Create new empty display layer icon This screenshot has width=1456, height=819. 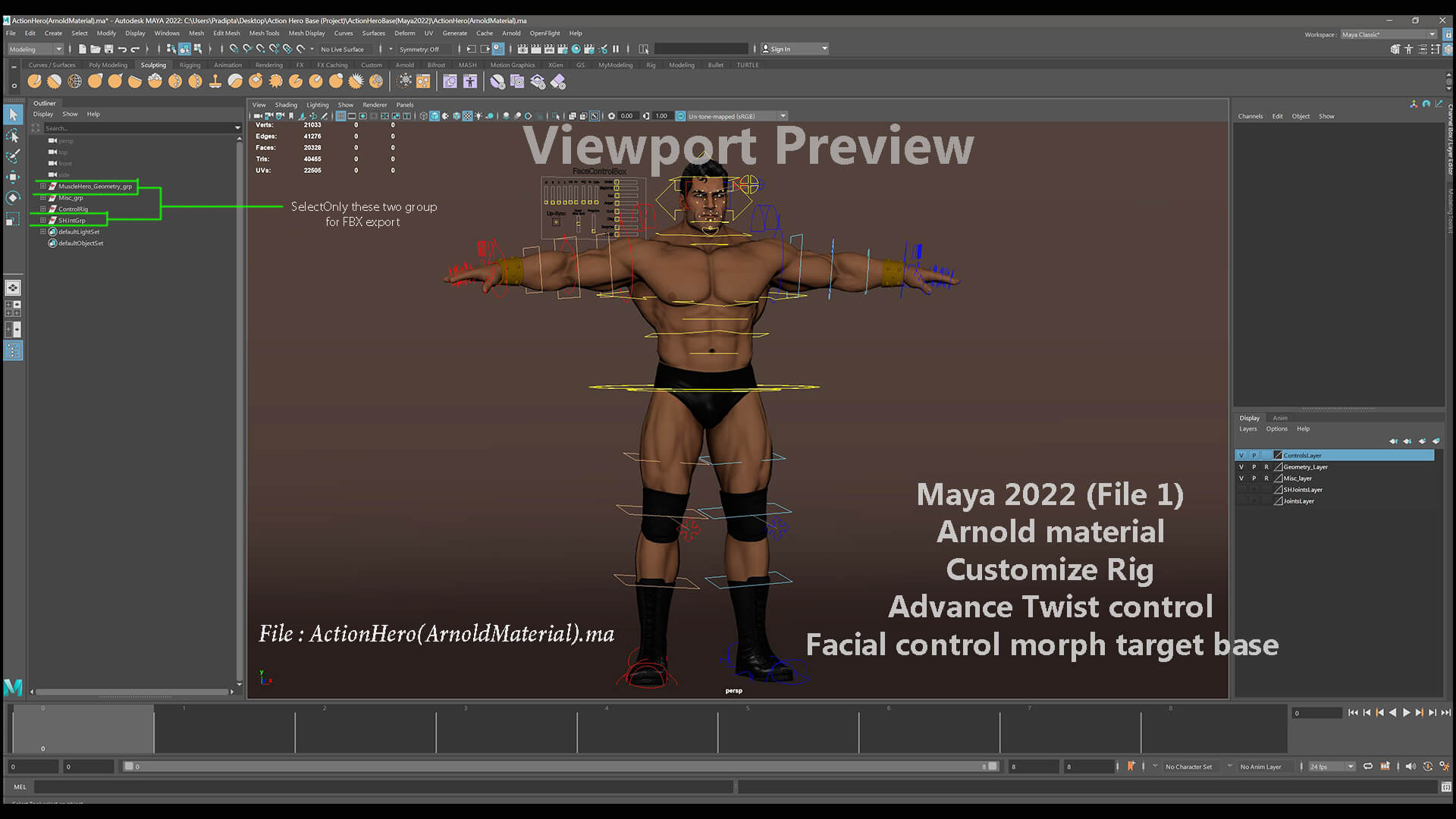coord(1422,441)
